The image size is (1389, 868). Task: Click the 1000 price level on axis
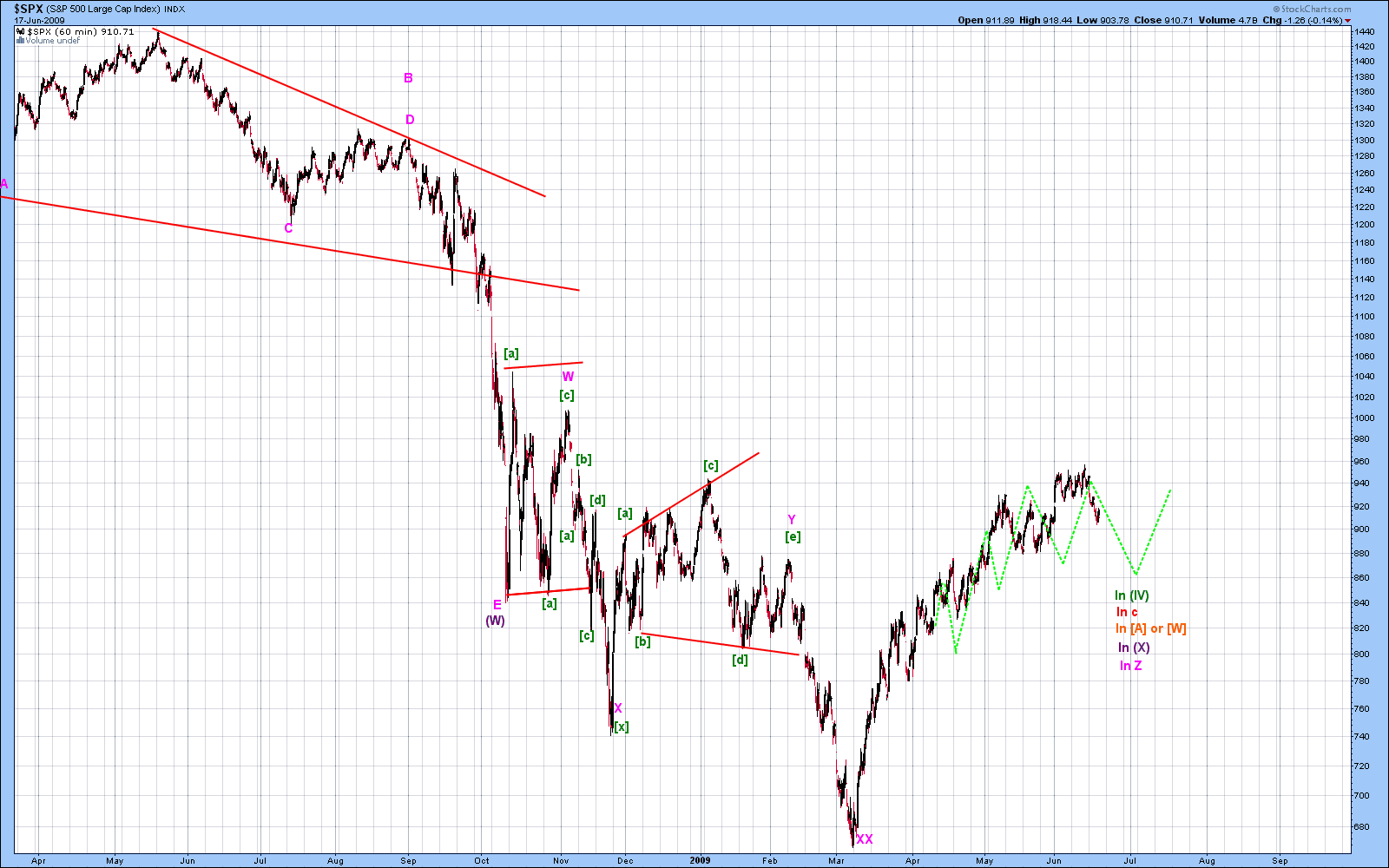coord(1364,418)
